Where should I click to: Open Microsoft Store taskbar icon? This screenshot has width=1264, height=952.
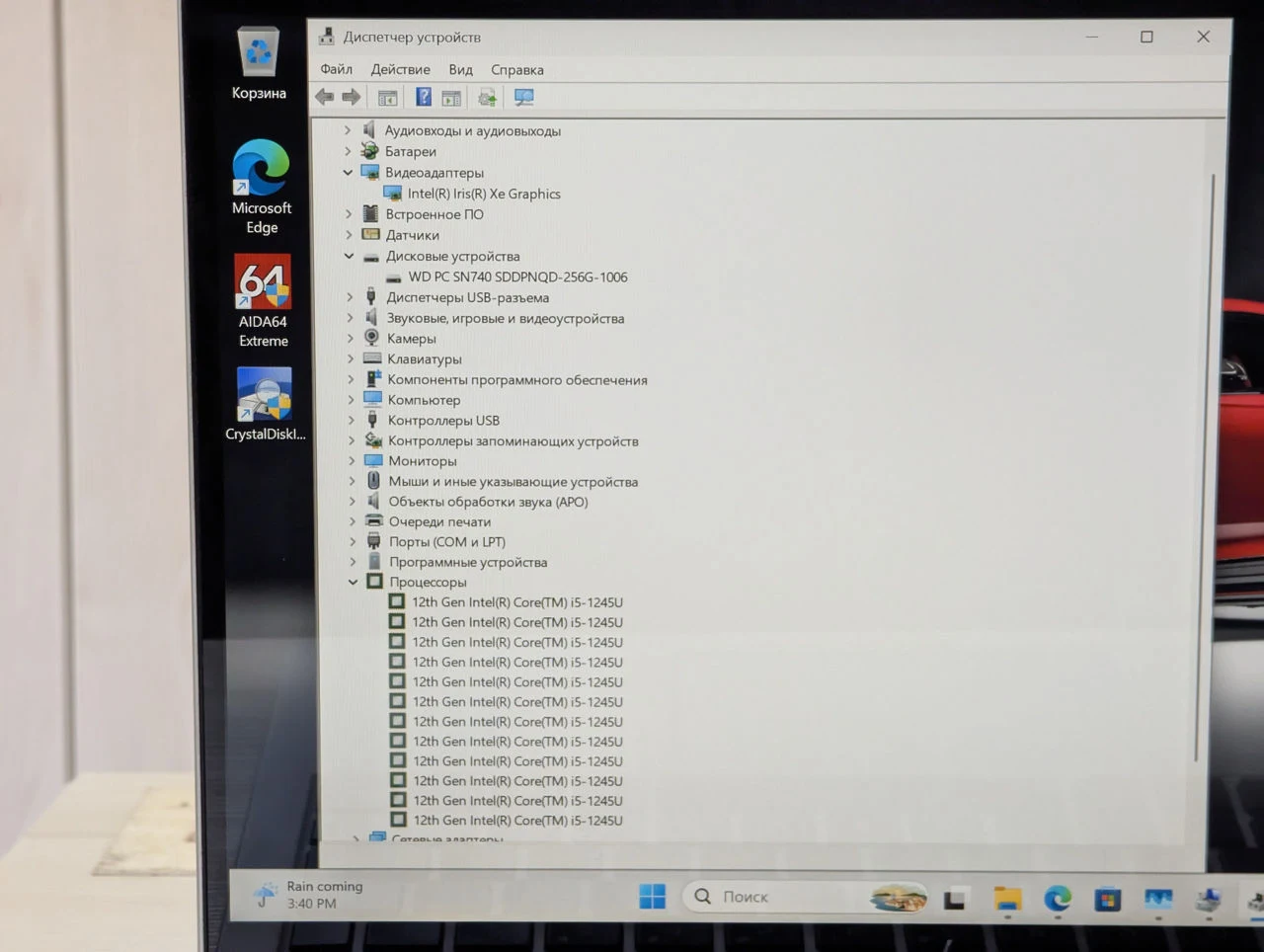(1107, 900)
